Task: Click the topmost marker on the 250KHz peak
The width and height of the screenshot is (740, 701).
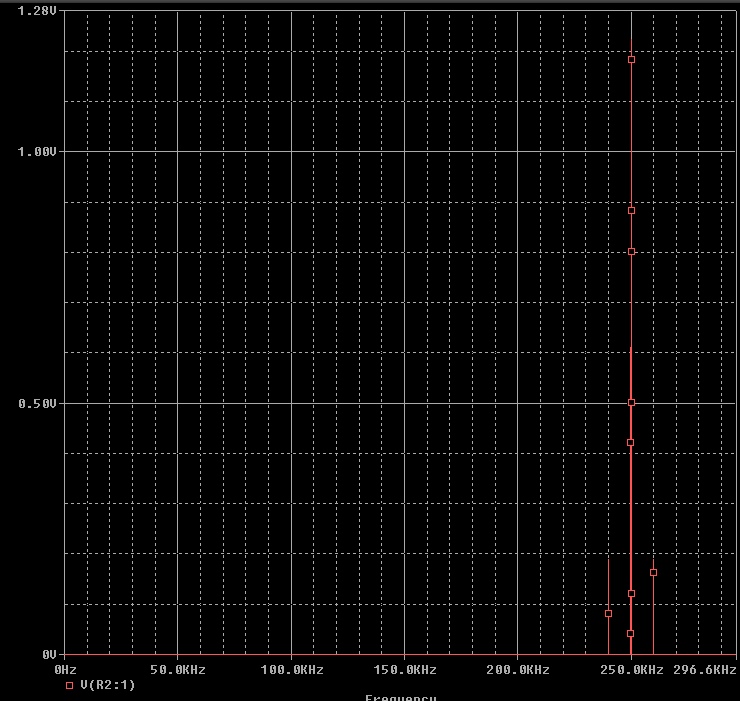Action: [x=631, y=60]
